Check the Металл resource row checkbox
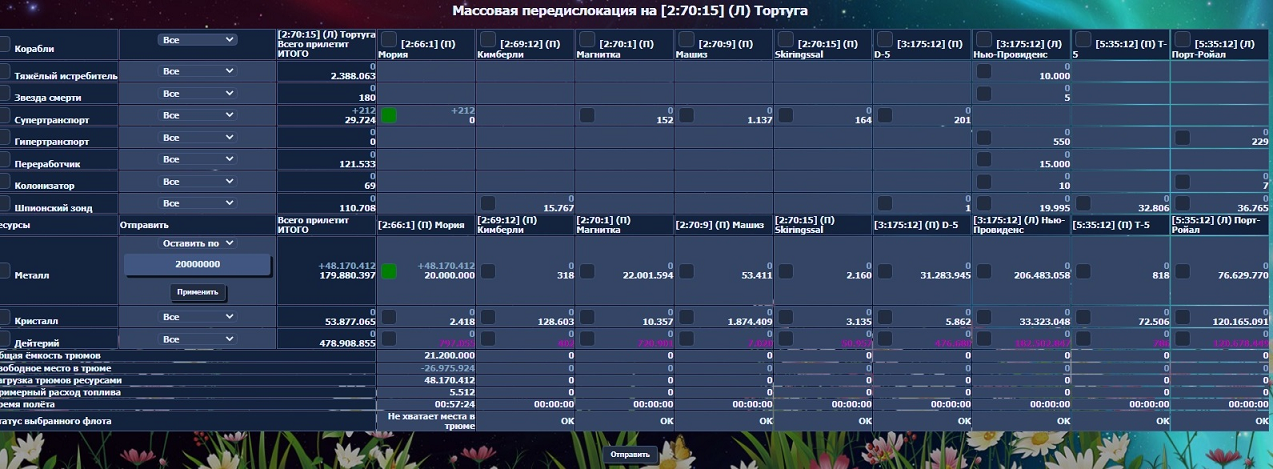 pyautogui.click(x=5, y=271)
